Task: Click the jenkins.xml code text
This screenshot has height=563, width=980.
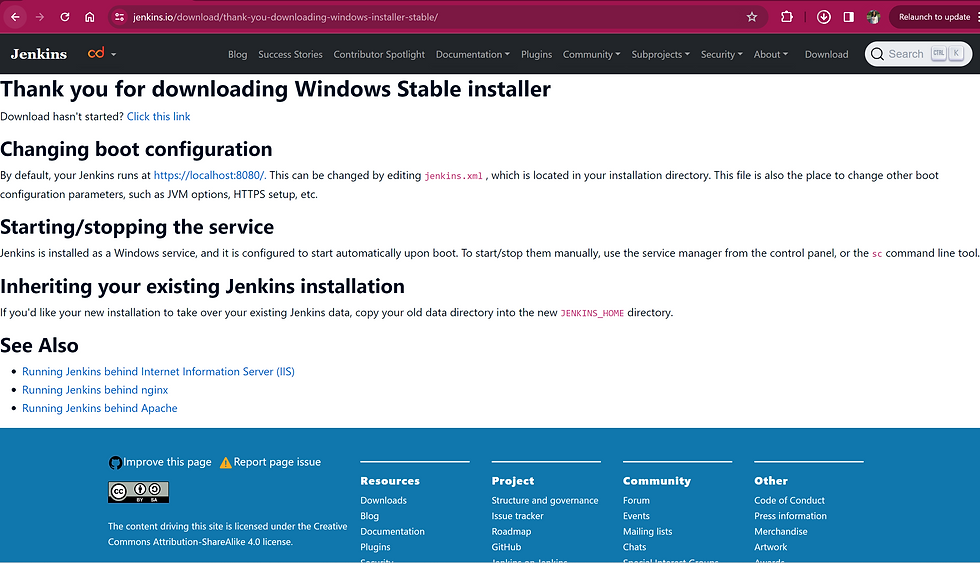Action: click(454, 176)
